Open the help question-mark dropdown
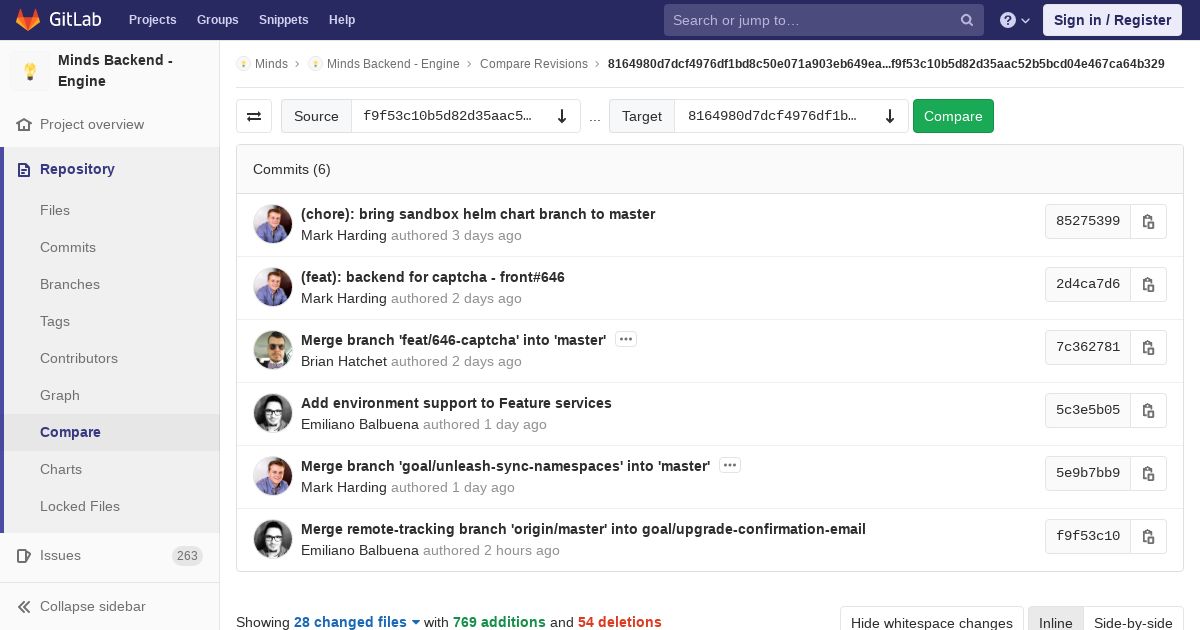This screenshot has width=1200, height=630. [1015, 20]
